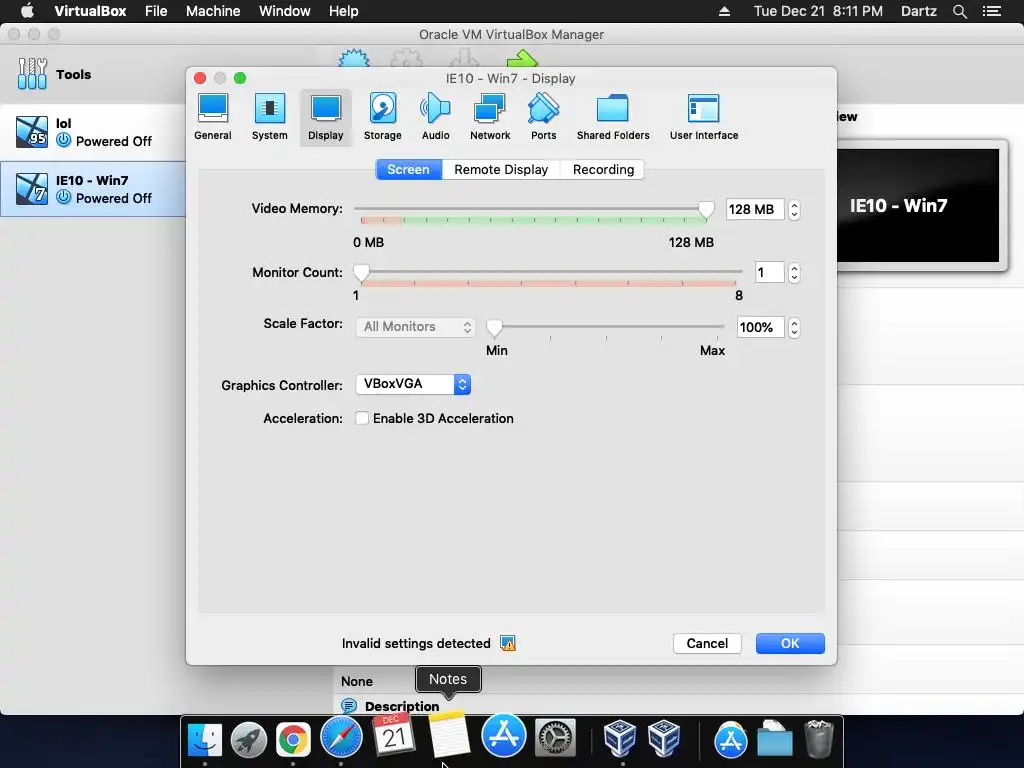Click the Monitor Count stepper arrows

(794, 272)
